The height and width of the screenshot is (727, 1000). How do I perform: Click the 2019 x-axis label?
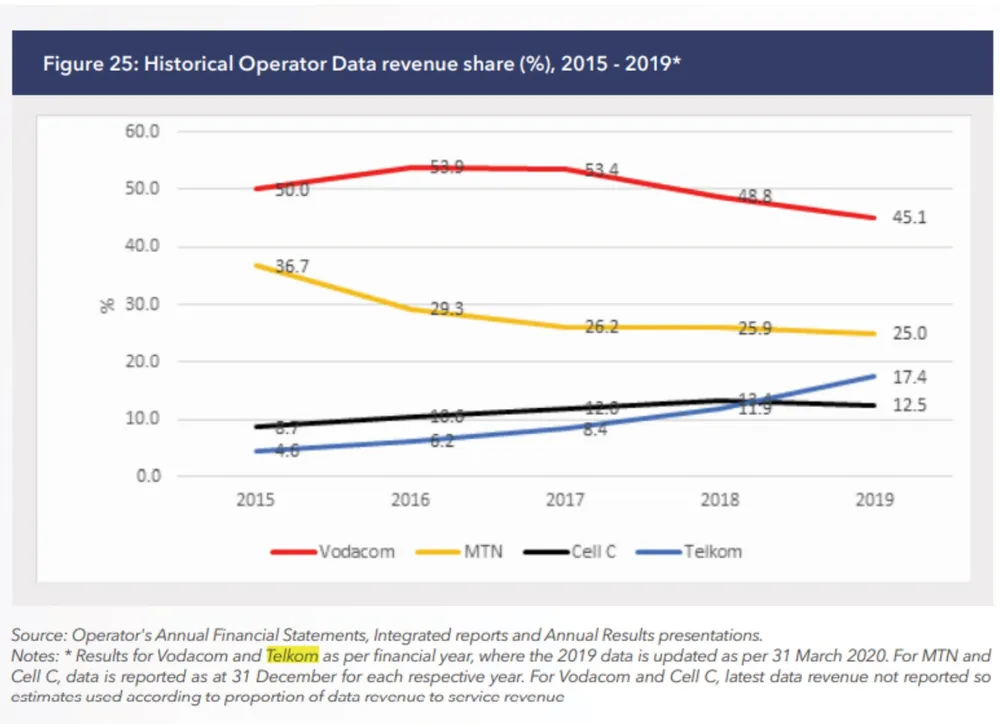pos(874,499)
